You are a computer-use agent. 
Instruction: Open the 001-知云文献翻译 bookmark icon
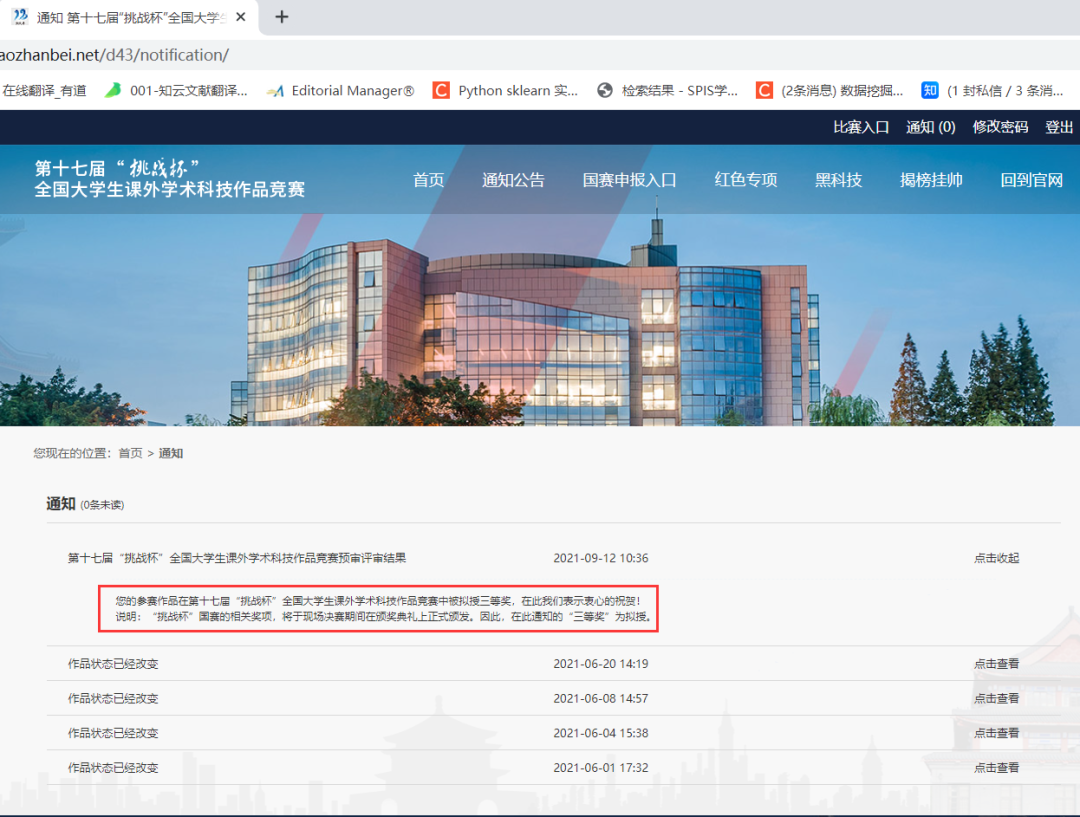click(113, 90)
